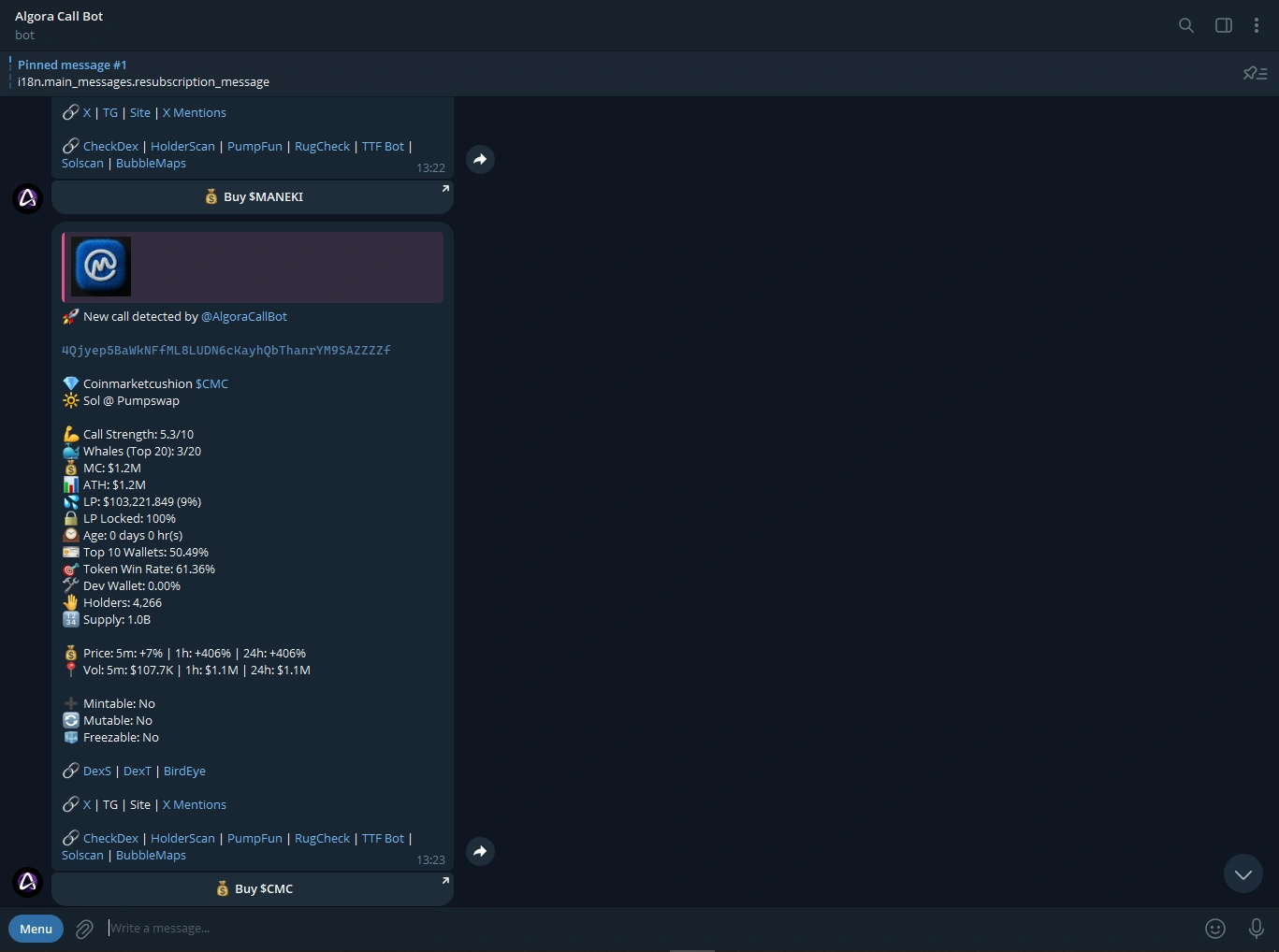The image size is (1279, 952).
Task: Forward the $CMC call message
Action: [480, 851]
